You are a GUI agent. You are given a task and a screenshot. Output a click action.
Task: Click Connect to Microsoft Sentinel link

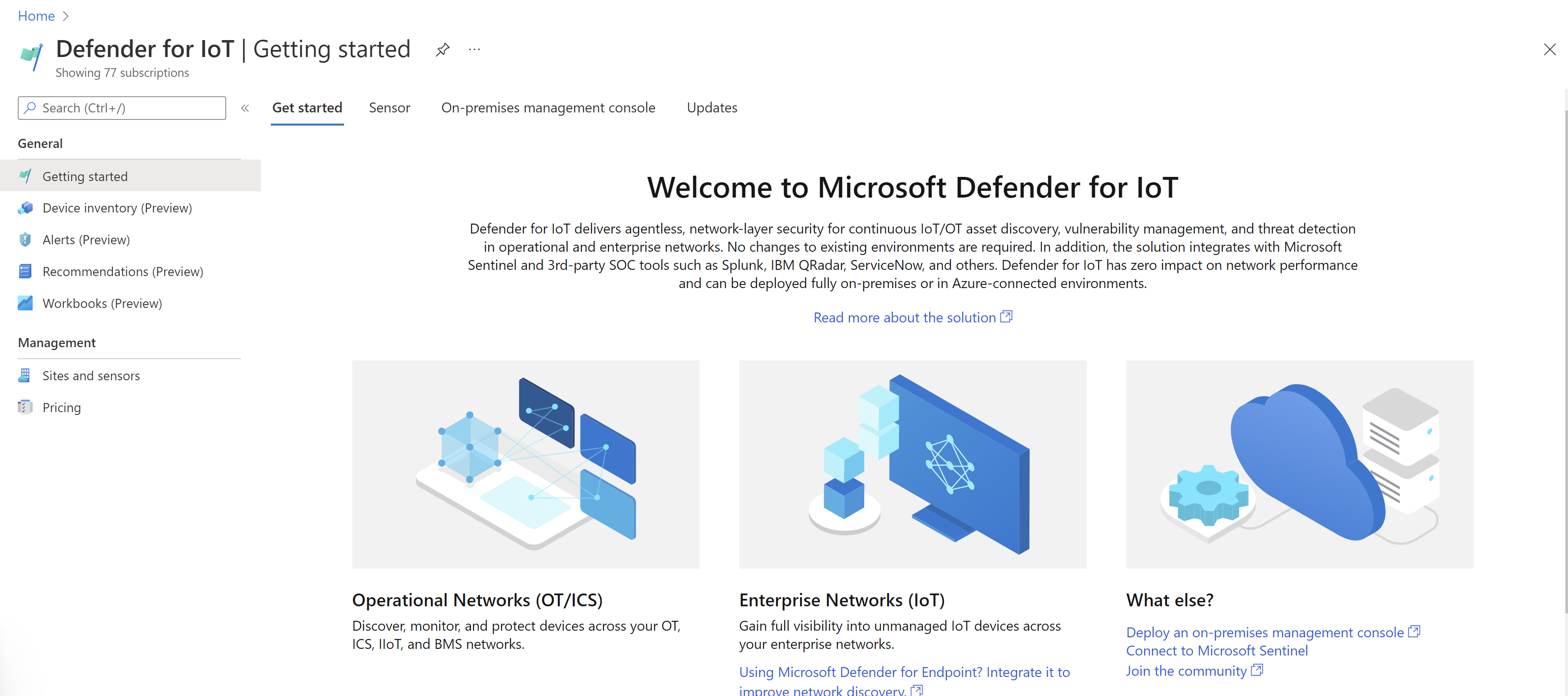coord(1216,651)
